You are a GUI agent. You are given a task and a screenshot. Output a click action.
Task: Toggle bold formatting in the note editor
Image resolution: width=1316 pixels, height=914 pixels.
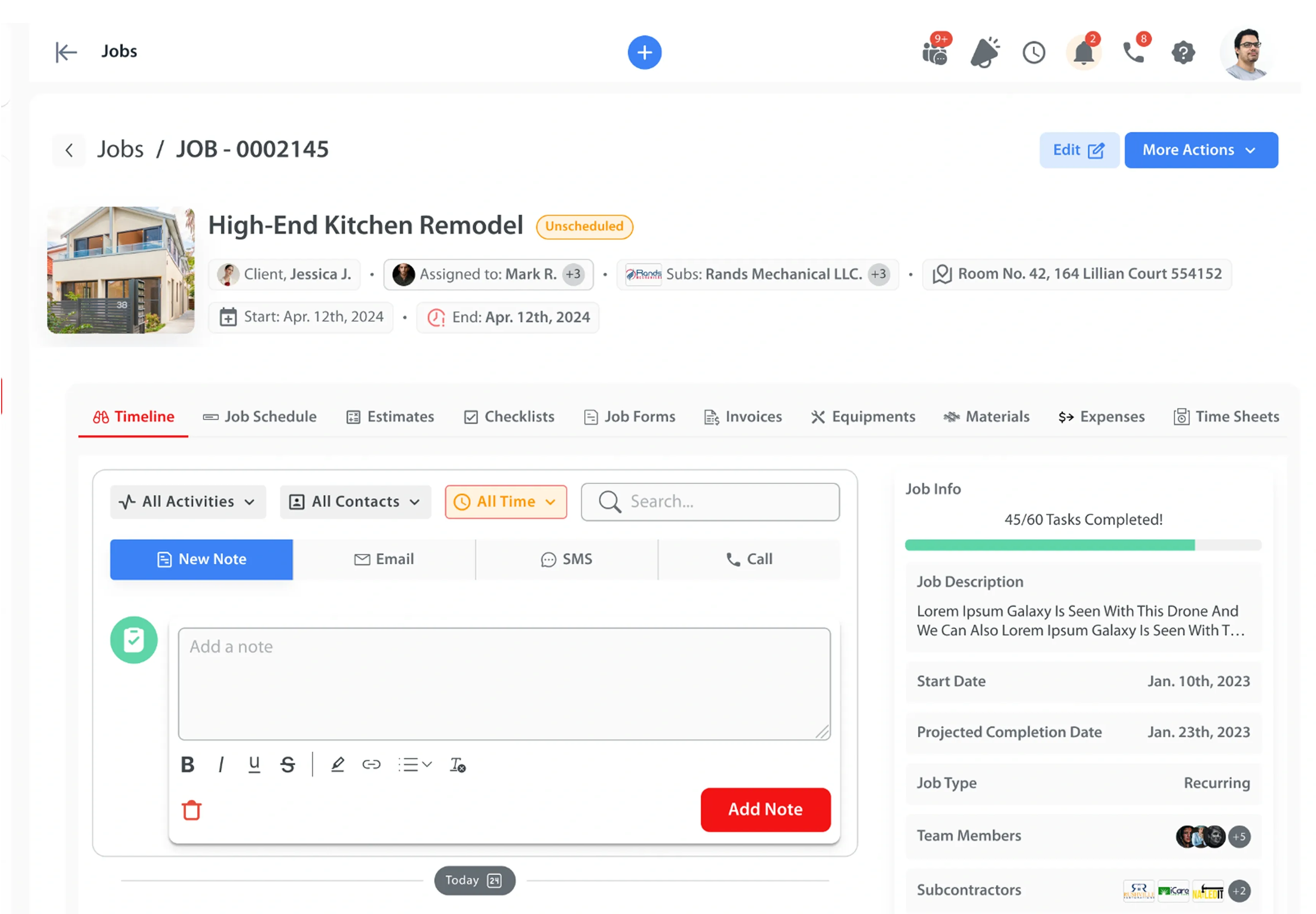(x=187, y=764)
